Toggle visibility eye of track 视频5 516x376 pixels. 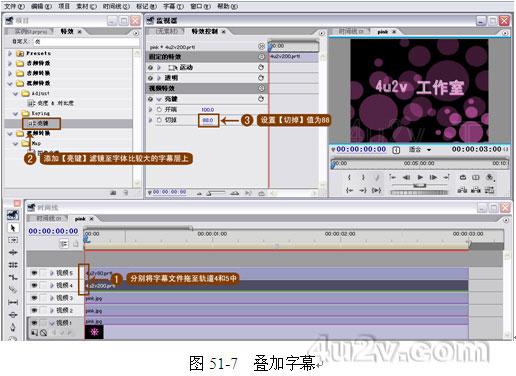pyautogui.click(x=34, y=273)
